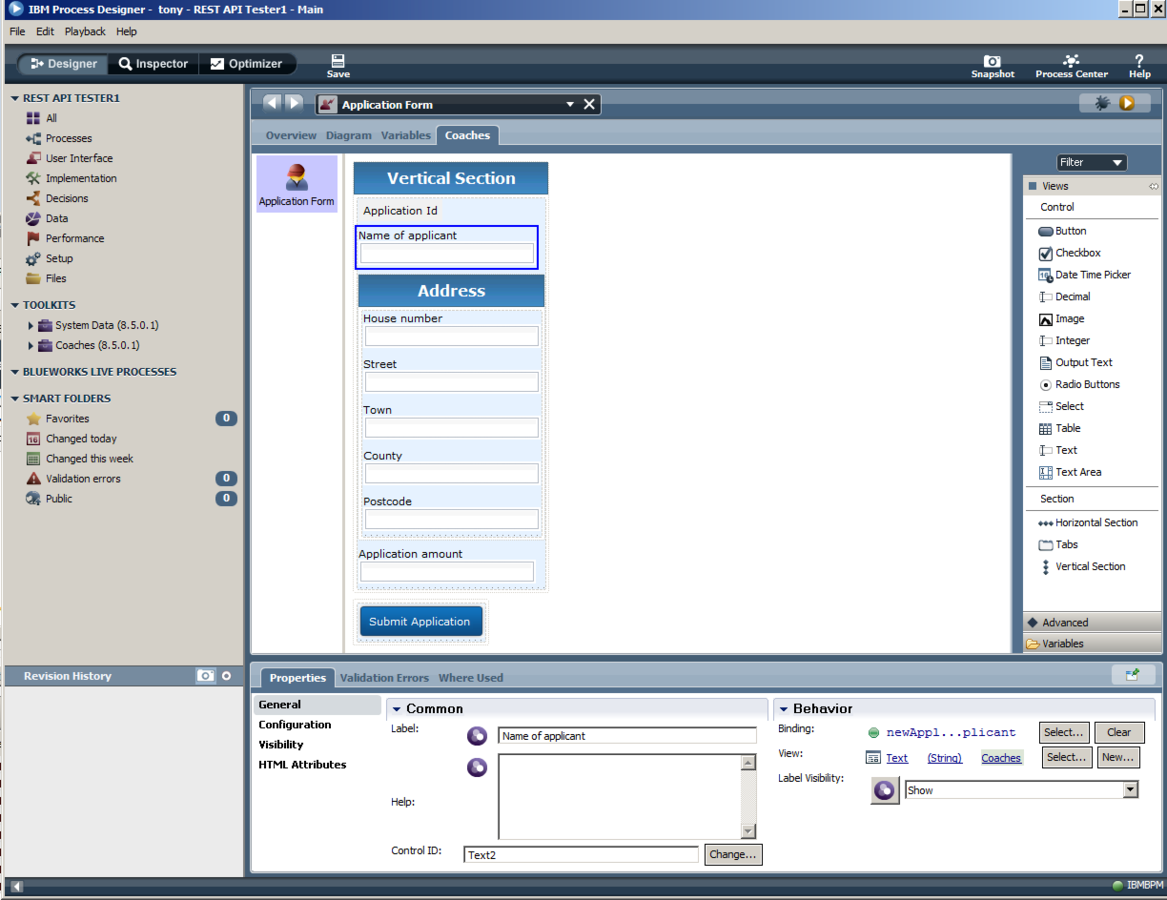
Task: Select Date Time Picker control
Action: point(1084,275)
